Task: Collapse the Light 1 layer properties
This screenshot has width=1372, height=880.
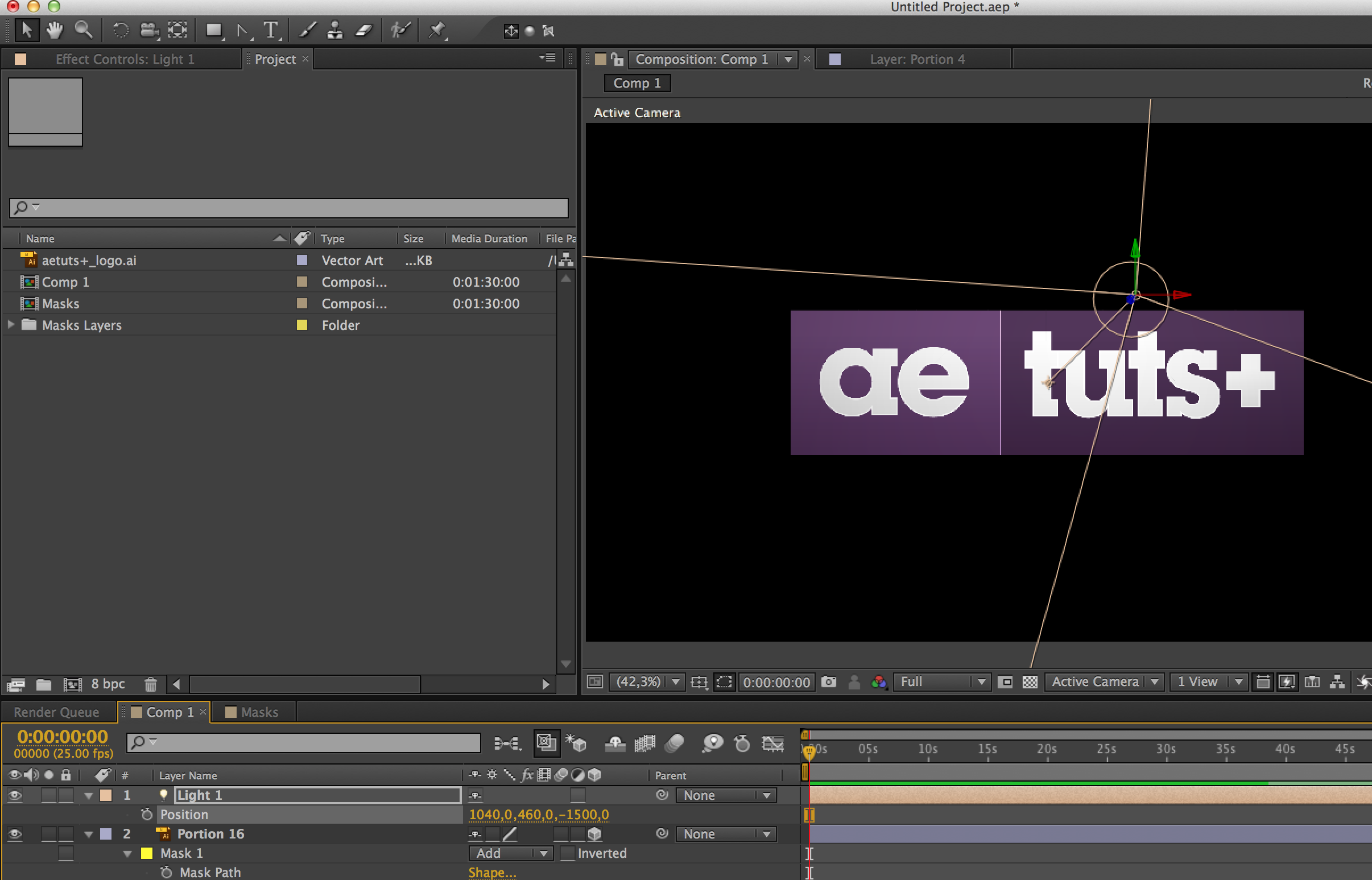Action: tap(89, 795)
